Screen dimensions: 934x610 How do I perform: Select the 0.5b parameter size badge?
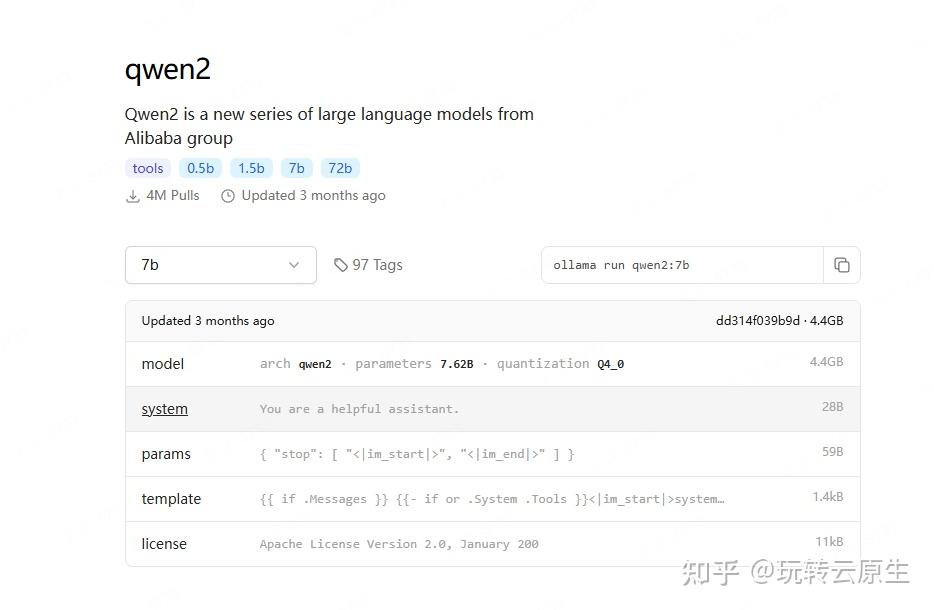click(x=200, y=167)
